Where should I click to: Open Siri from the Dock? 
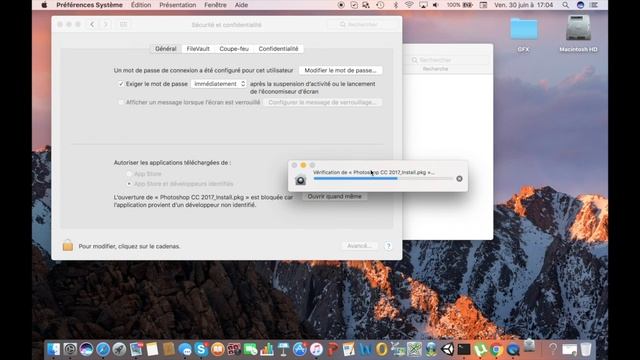tap(86, 349)
